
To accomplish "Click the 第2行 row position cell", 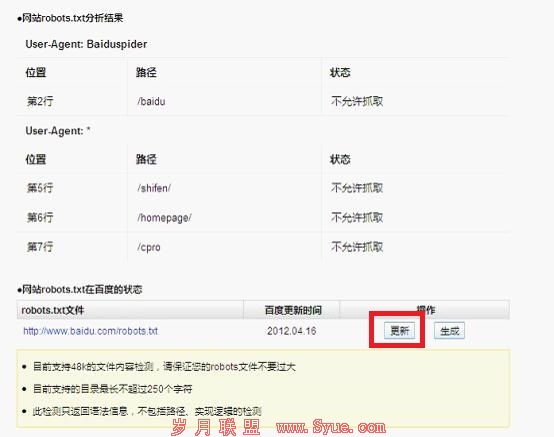I will (40, 101).
